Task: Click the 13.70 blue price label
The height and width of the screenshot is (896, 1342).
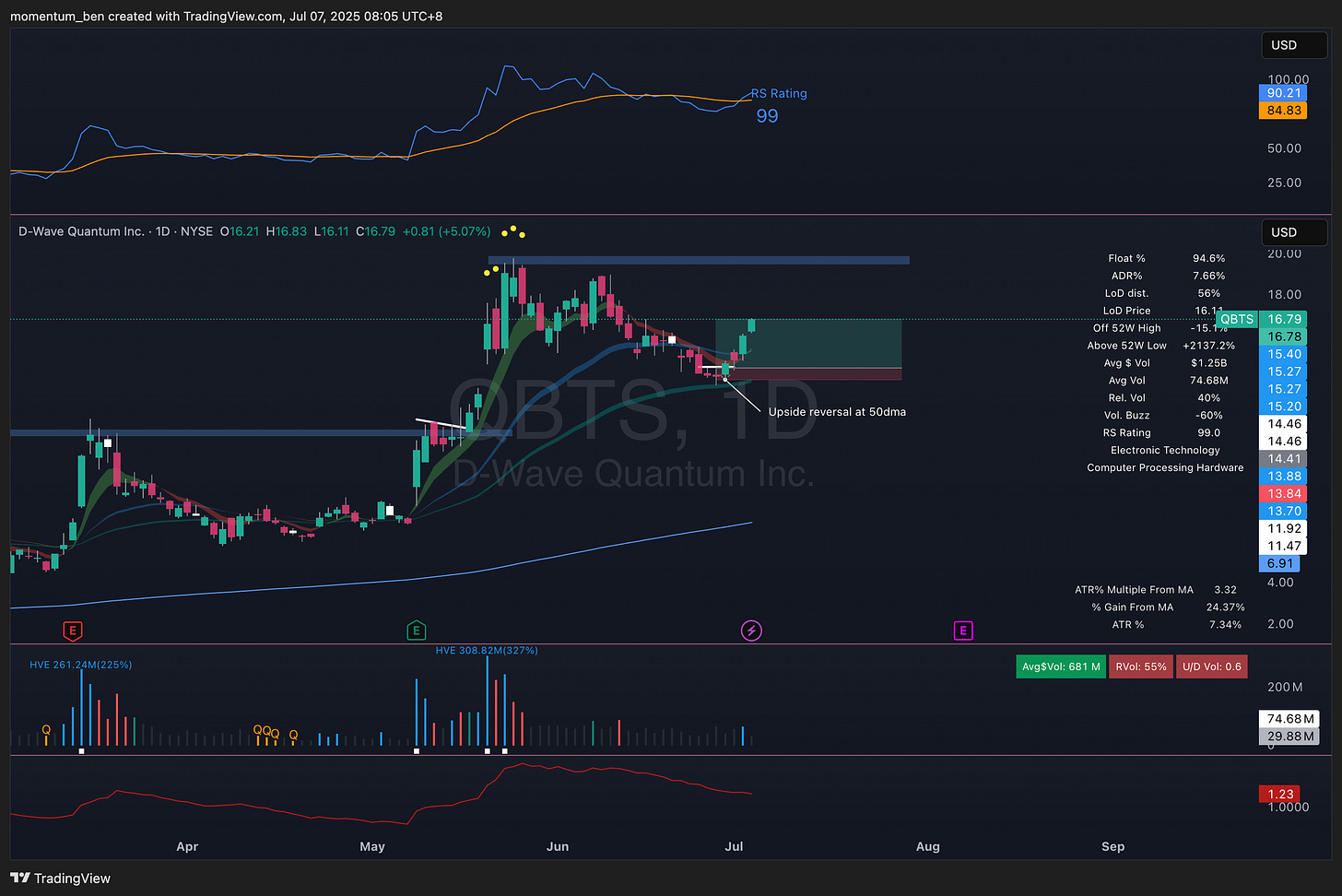Action: click(x=1283, y=512)
